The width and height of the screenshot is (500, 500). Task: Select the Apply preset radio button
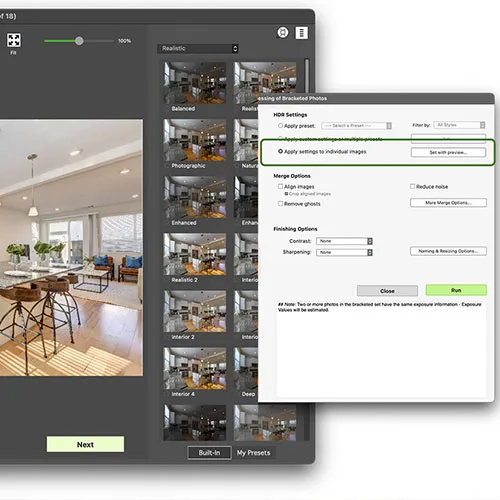pos(280,126)
